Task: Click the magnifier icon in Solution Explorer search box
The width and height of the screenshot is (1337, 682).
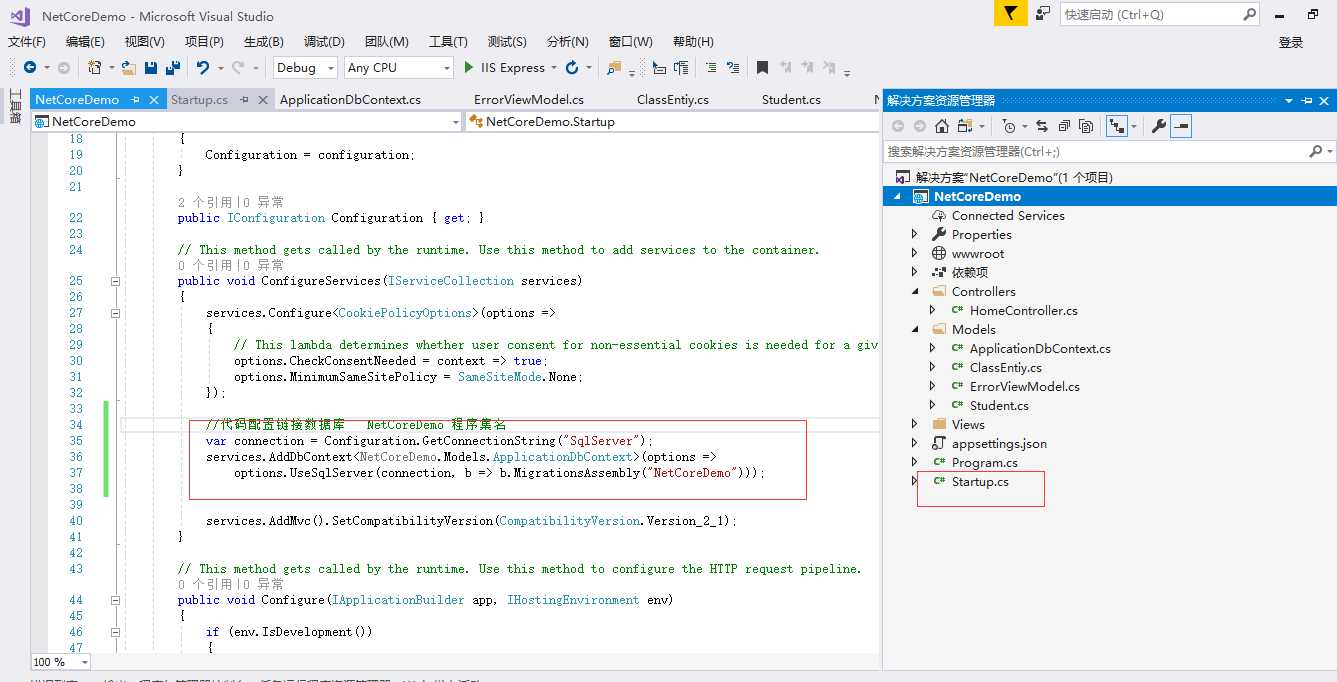Action: pyautogui.click(x=1316, y=151)
